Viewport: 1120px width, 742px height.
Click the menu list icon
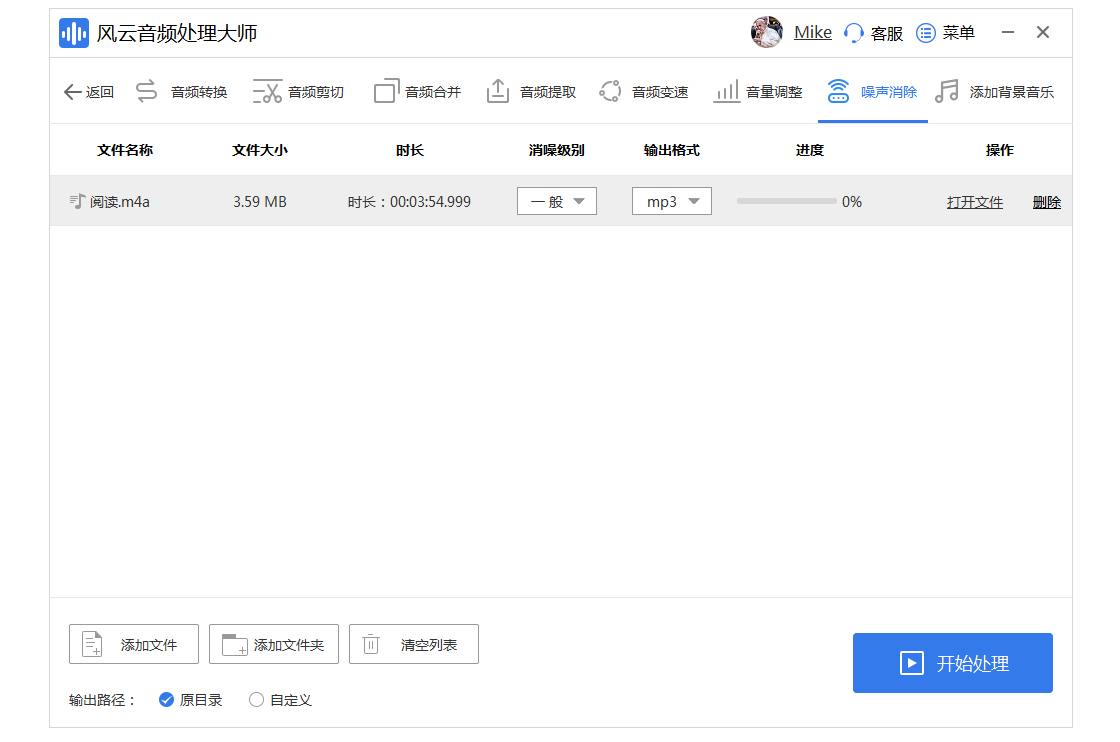point(926,33)
